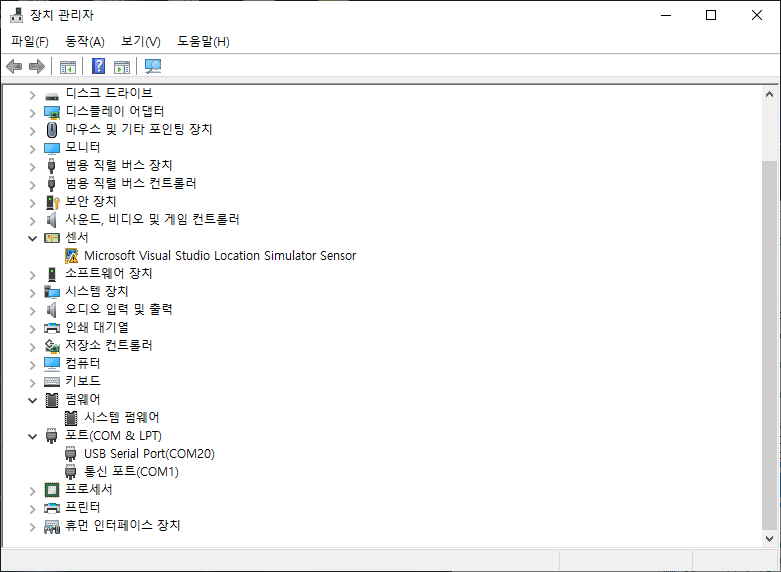Click the 휴먼 인터페이스 장치 icon
This screenshot has width=781, height=572.
click(x=52, y=526)
